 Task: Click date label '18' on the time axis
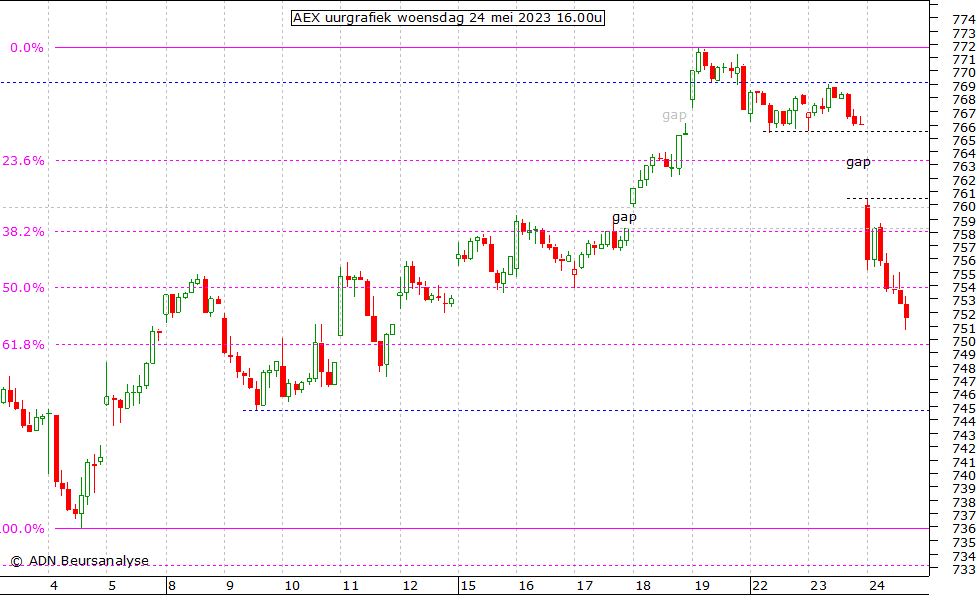click(x=643, y=586)
